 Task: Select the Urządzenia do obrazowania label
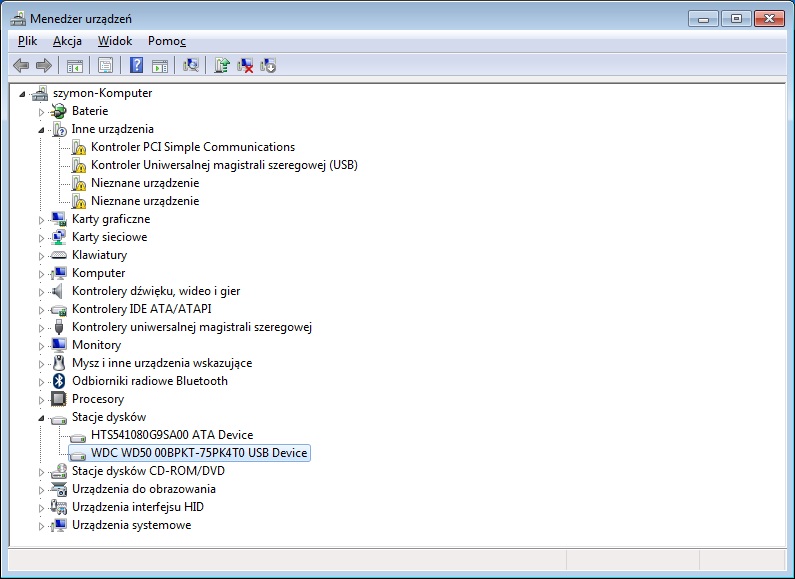coord(143,489)
